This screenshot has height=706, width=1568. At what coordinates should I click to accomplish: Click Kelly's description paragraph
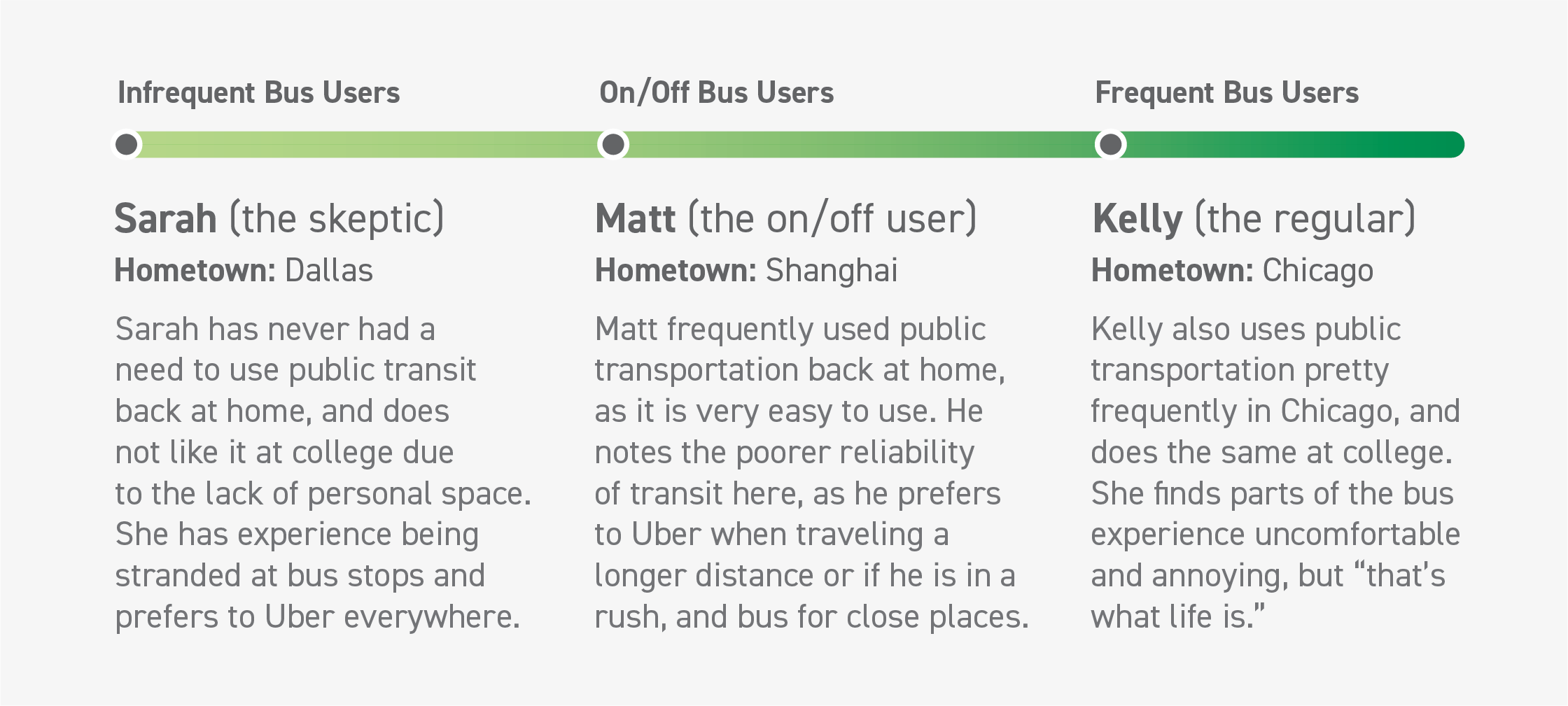(x=1275, y=473)
